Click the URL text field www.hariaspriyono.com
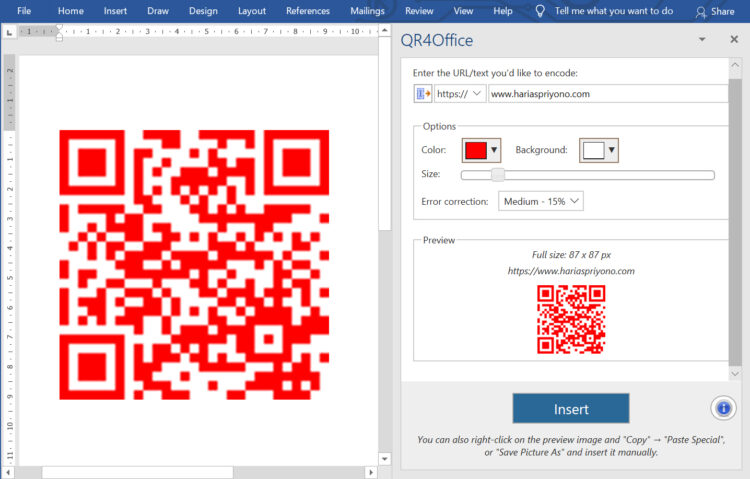This screenshot has width=750, height=479. click(608, 94)
